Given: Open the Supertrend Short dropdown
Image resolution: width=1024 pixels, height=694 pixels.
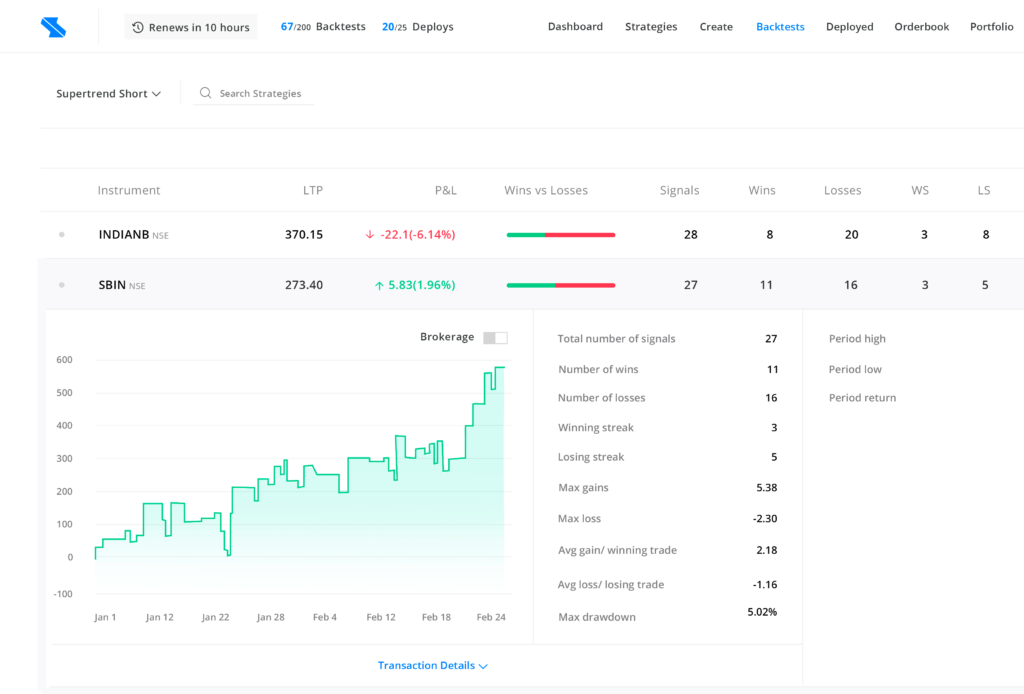Looking at the screenshot, I should (x=108, y=94).
